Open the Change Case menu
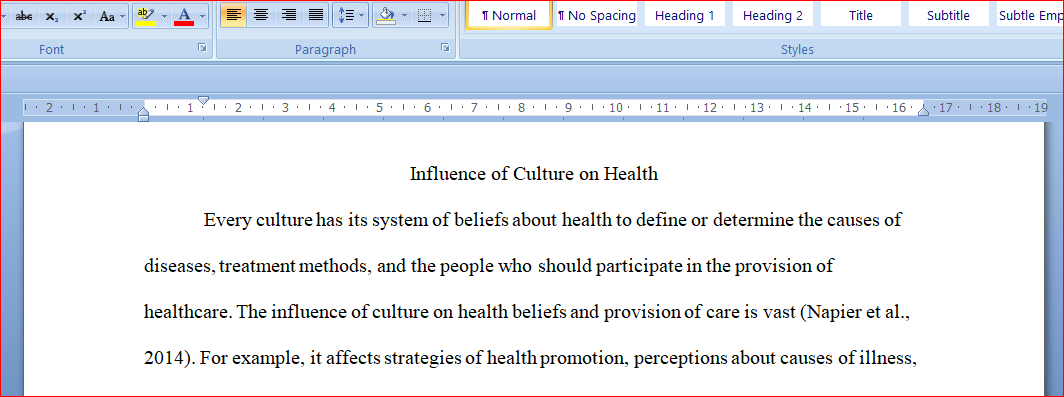The width and height of the screenshot is (1064, 397). 111,16
